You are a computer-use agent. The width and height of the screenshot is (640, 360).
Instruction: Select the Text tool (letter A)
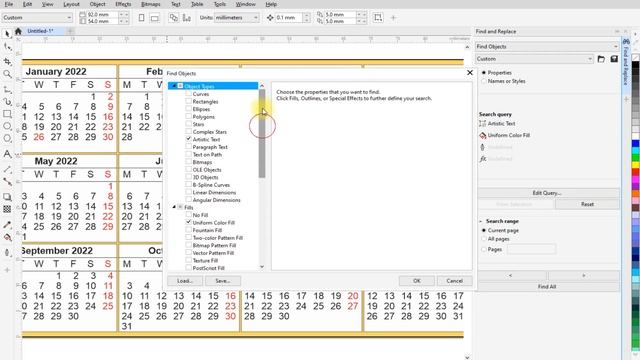7,154
